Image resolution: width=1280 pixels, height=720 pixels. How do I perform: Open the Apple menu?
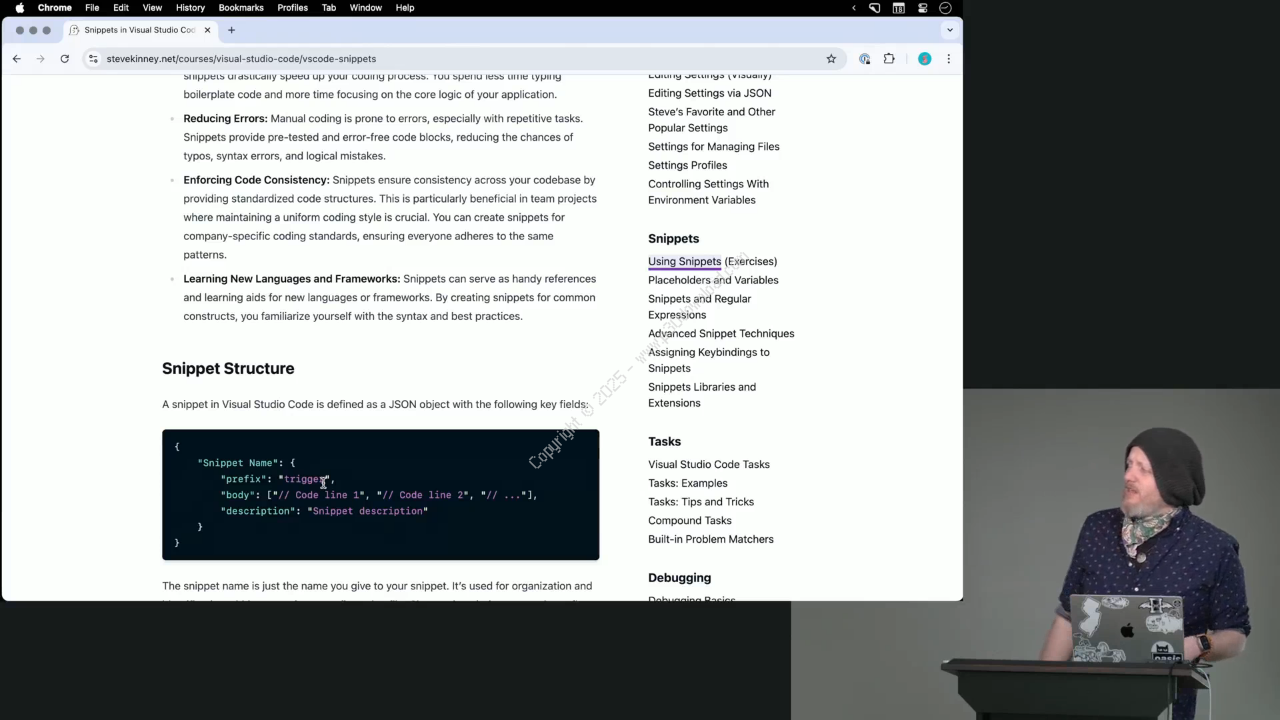pos(19,8)
